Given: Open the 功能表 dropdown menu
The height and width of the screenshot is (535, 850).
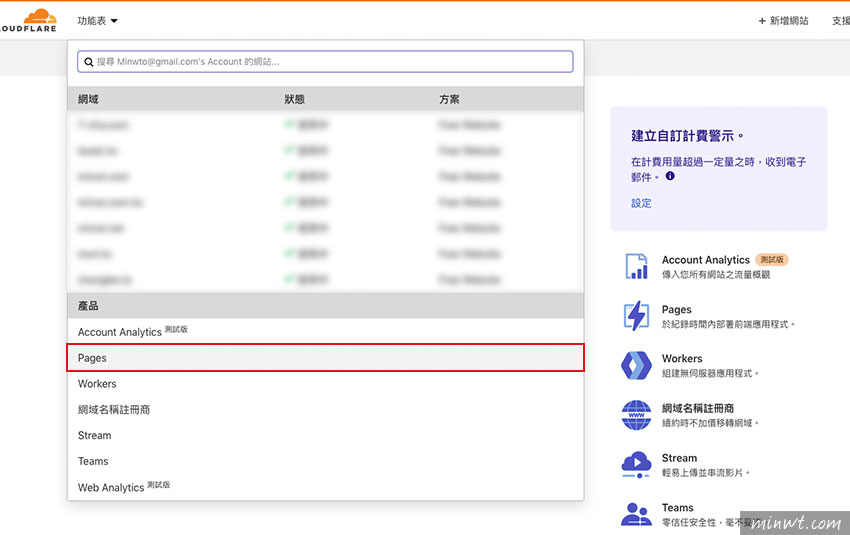Looking at the screenshot, I should 98,21.
